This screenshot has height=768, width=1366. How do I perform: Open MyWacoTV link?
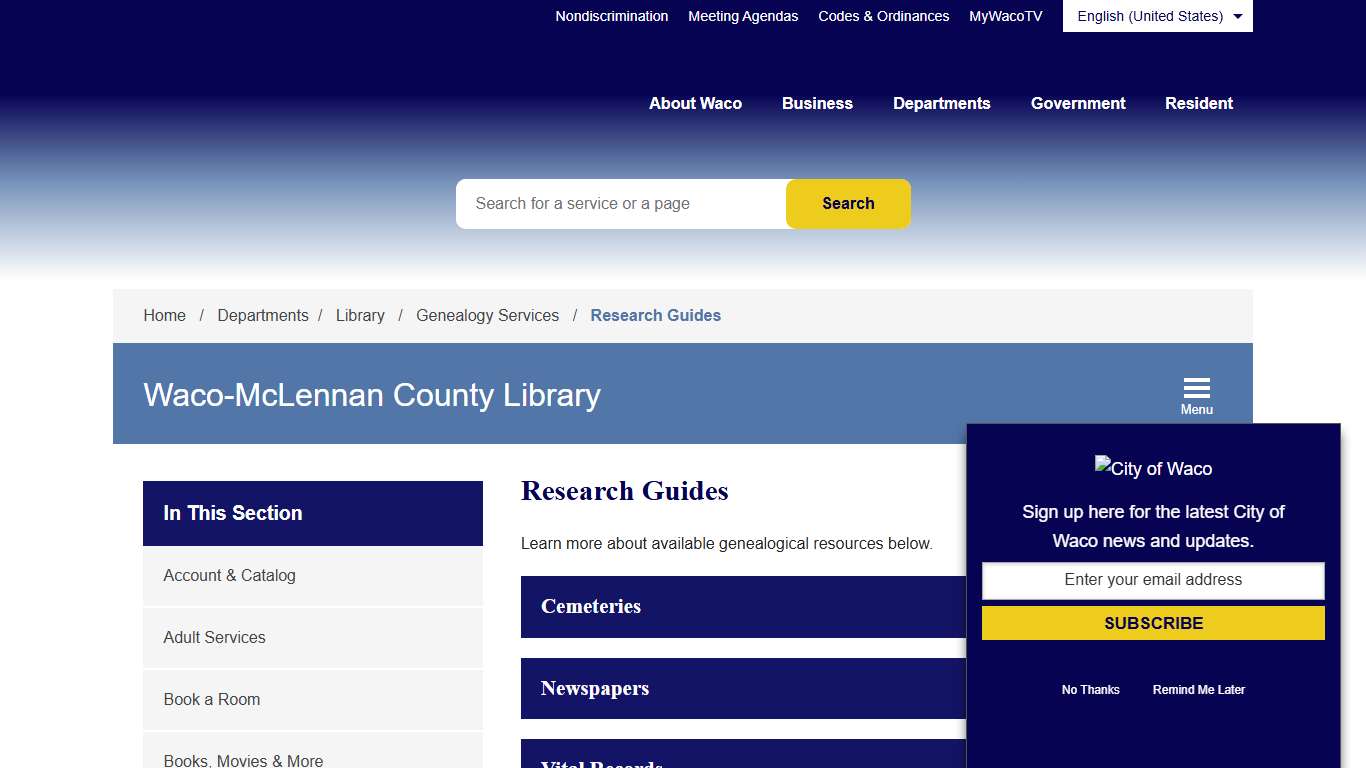(1004, 16)
